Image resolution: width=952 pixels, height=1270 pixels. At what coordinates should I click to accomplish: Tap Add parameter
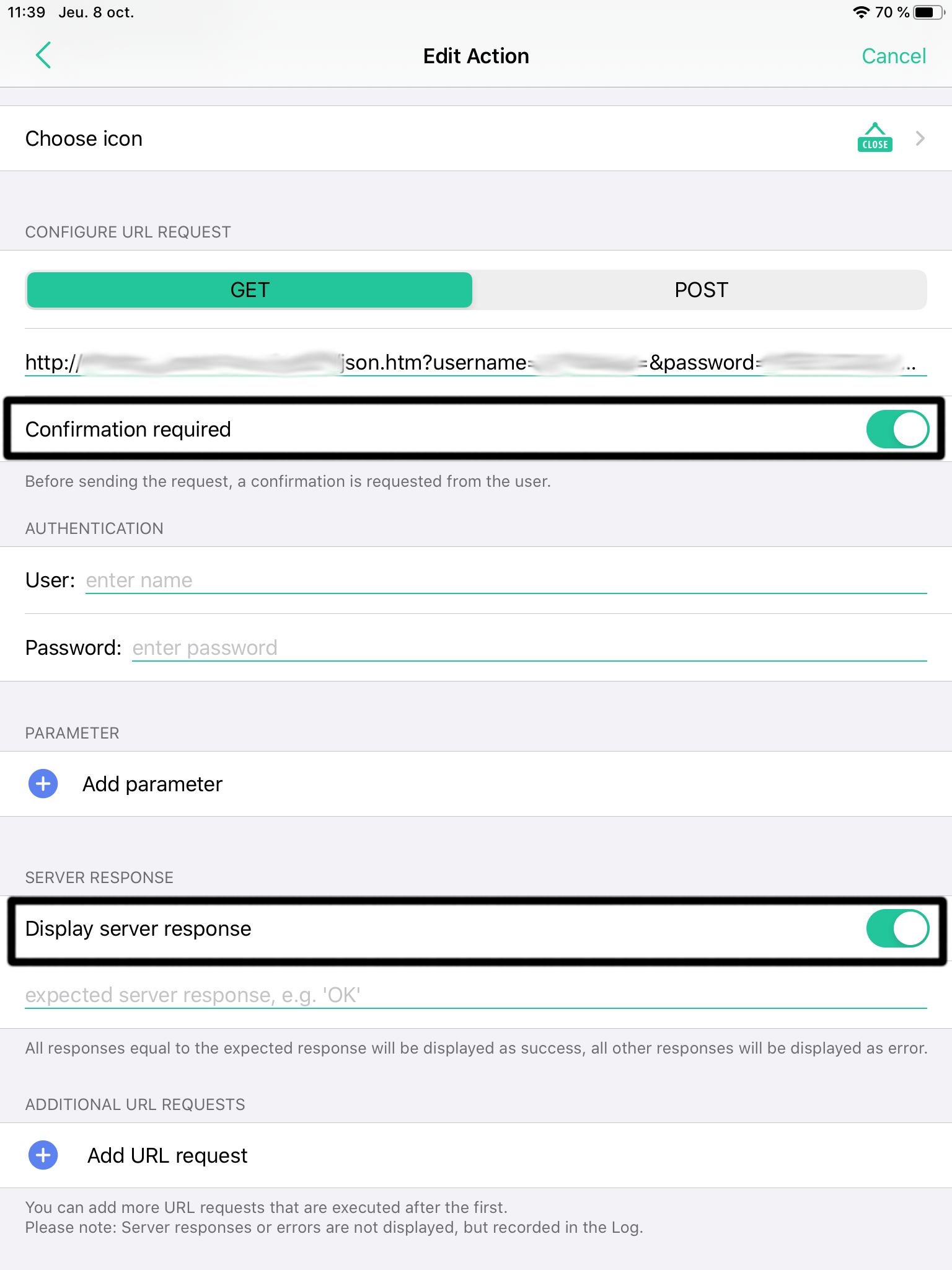(x=152, y=783)
